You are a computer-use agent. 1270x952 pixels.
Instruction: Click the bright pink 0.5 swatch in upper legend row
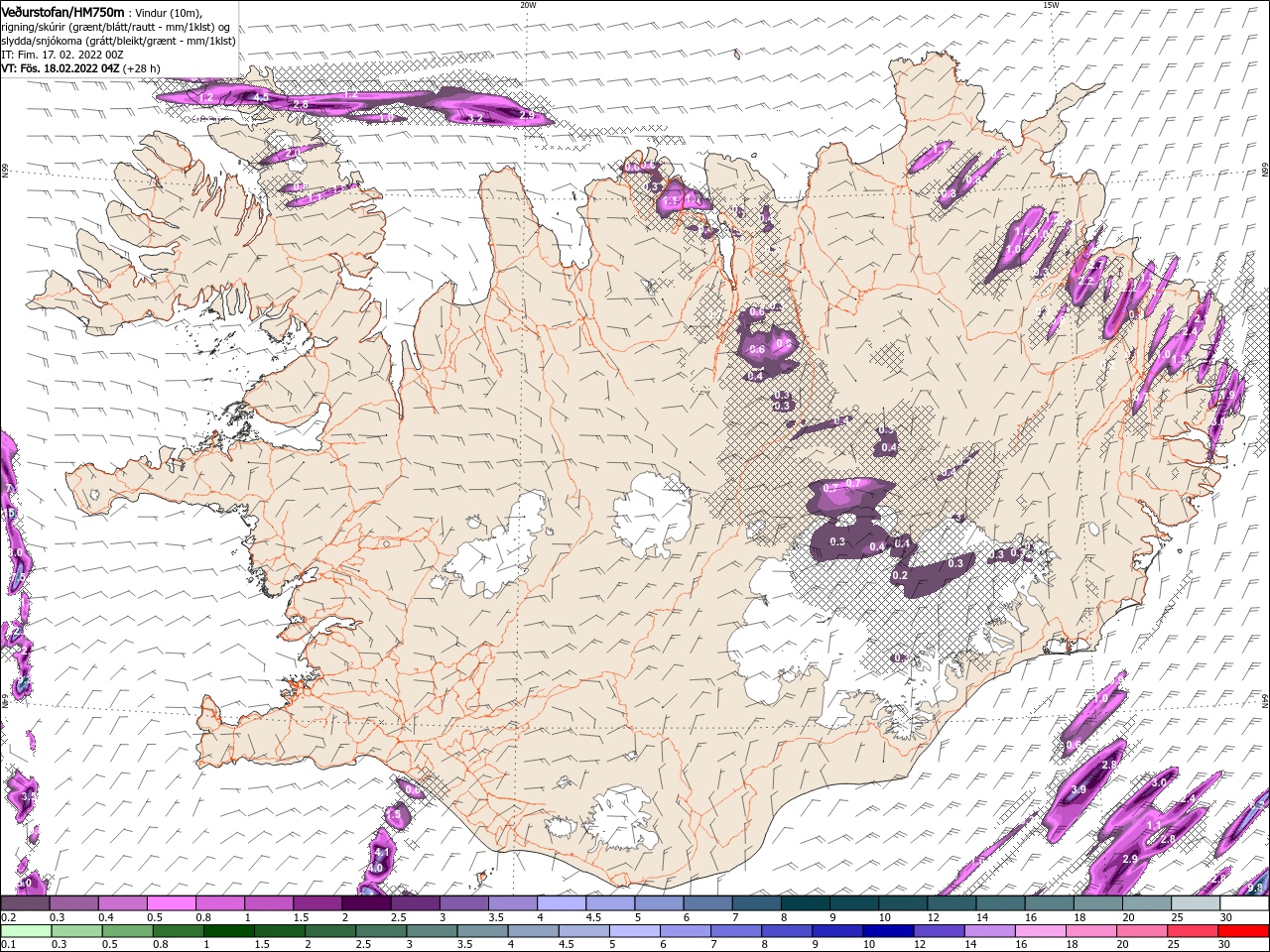(171, 903)
